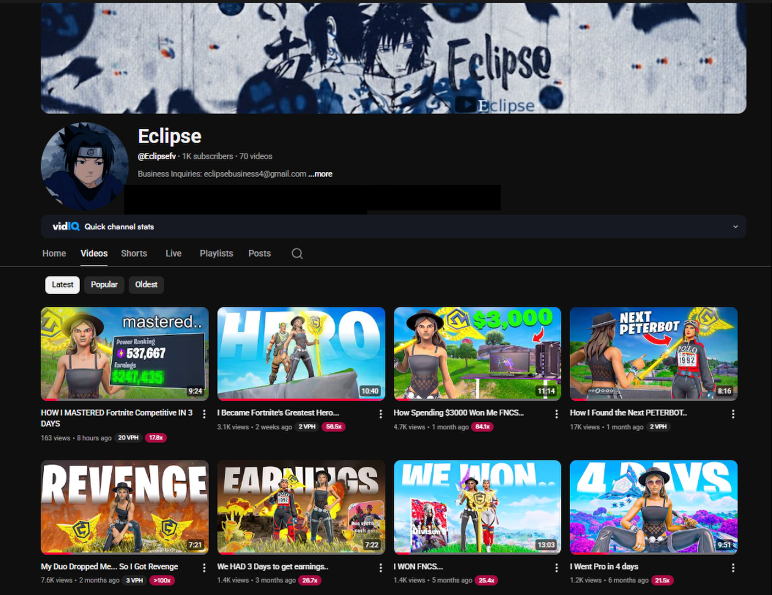Click the 70 videos count text

[x=256, y=156]
